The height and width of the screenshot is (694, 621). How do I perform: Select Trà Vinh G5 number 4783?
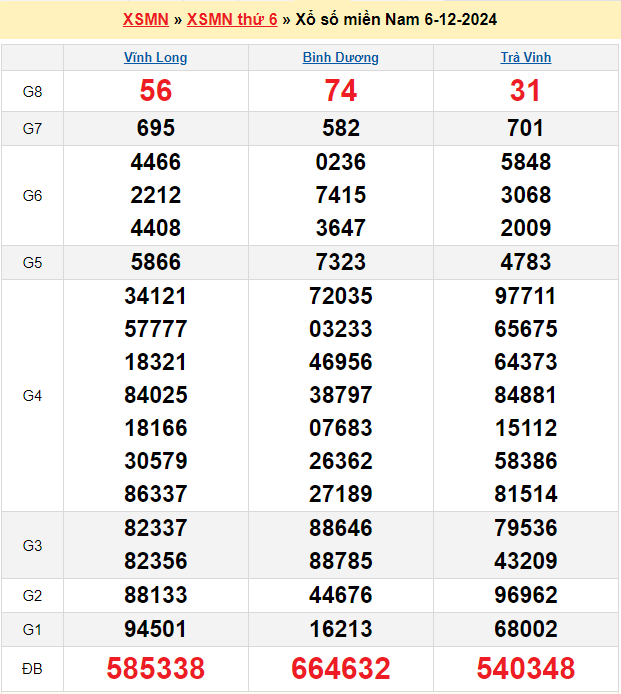526,262
